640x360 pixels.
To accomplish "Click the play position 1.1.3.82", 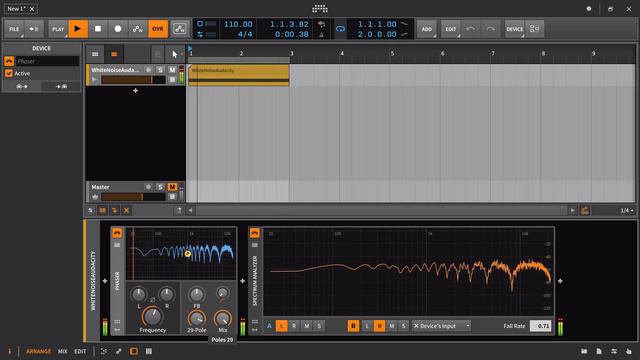I will (x=289, y=24).
